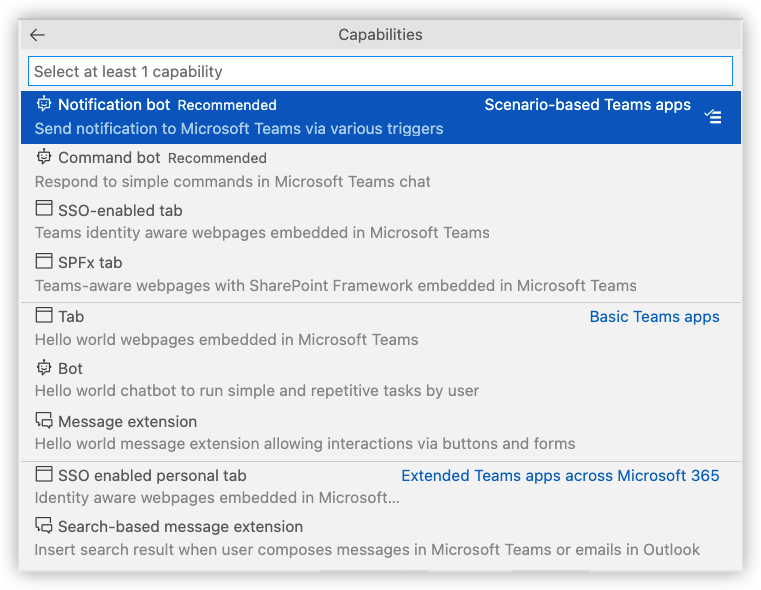
Task: Click 'Respond to simple commands in Microsoft Teams chat'
Action: (232, 181)
